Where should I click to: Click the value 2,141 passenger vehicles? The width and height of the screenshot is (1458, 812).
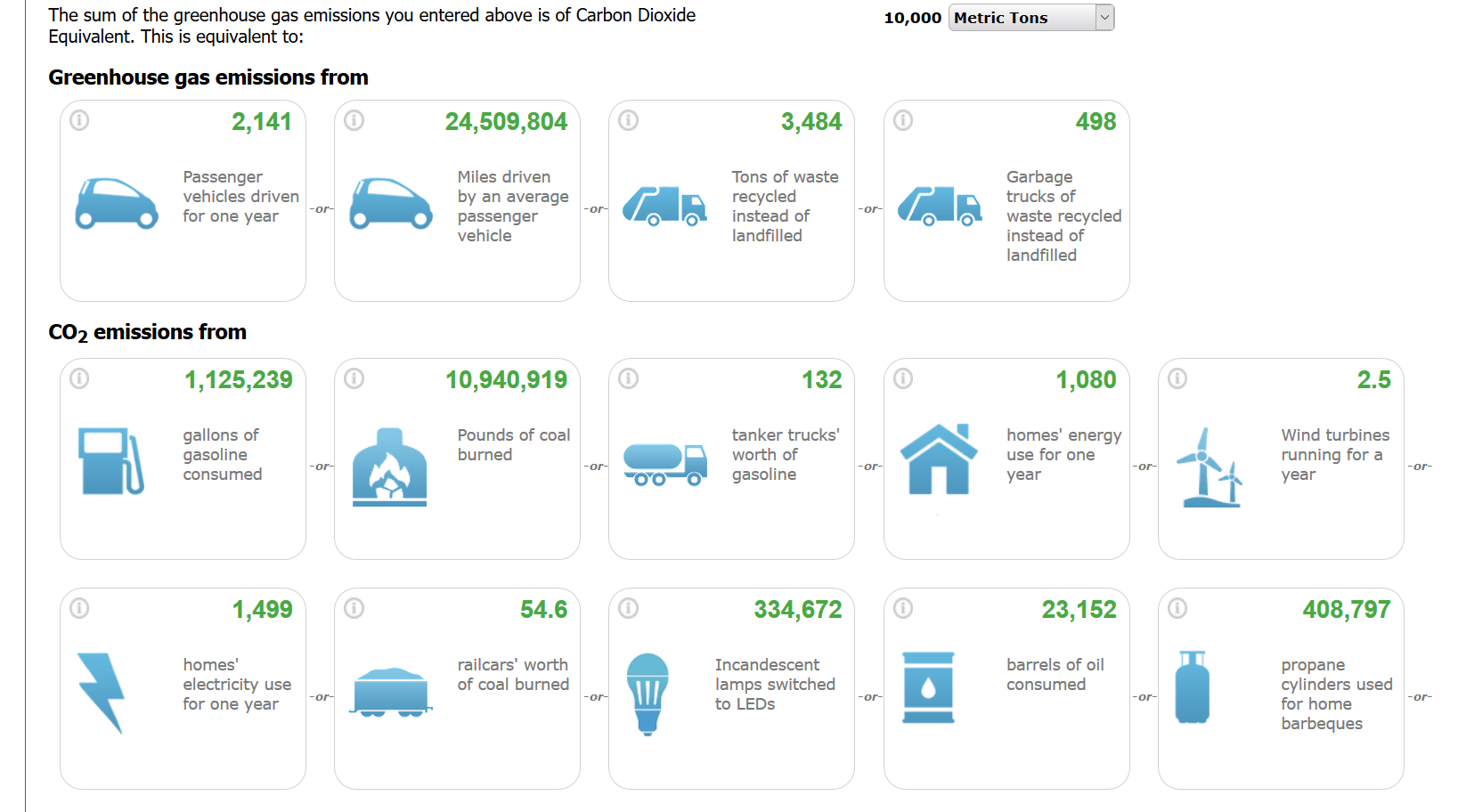coord(262,122)
